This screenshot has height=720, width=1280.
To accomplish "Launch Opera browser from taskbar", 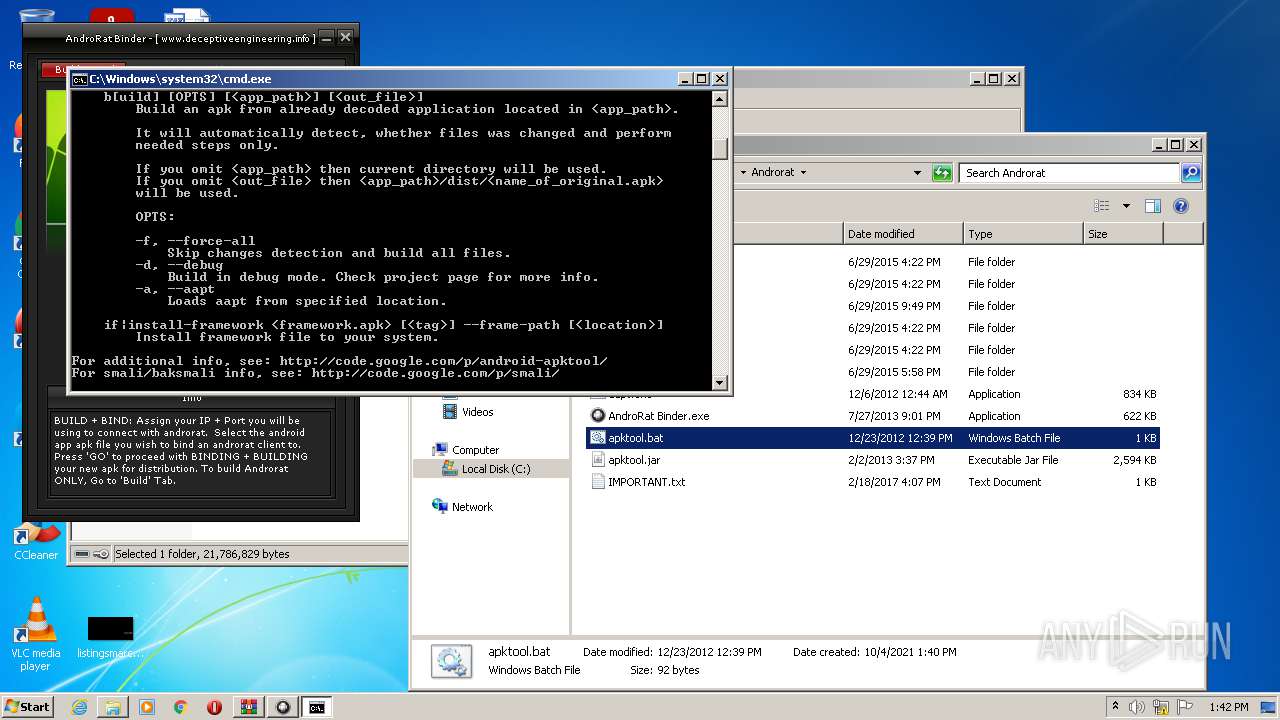I will (x=214, y=707).
